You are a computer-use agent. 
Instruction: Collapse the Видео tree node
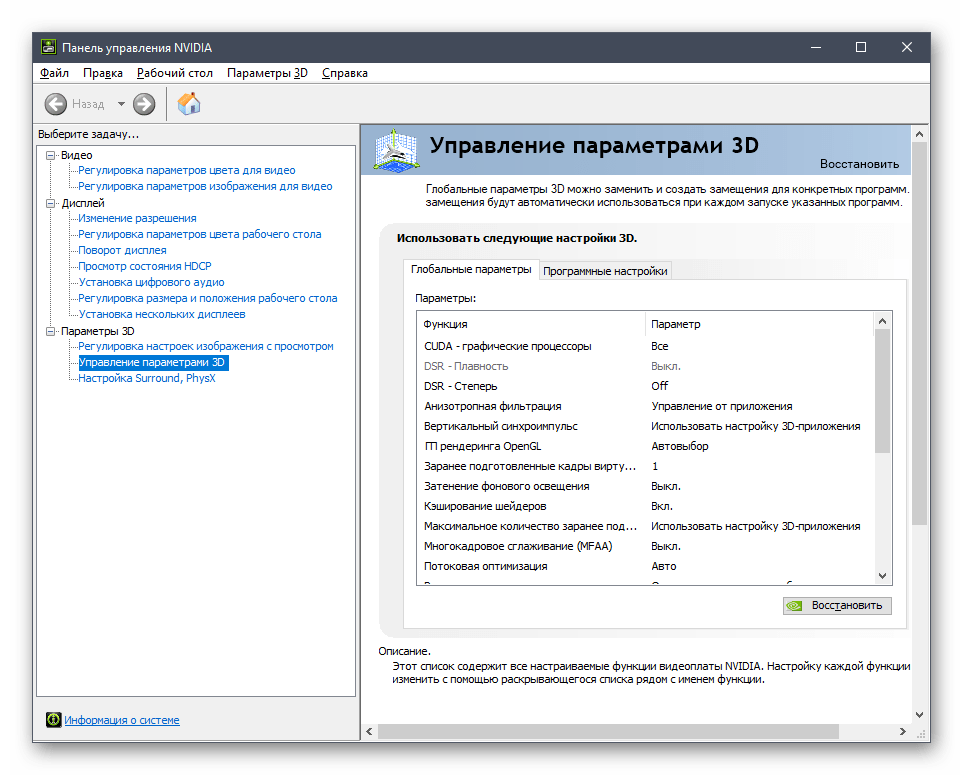pyautogui.click(x=50, y=155)
